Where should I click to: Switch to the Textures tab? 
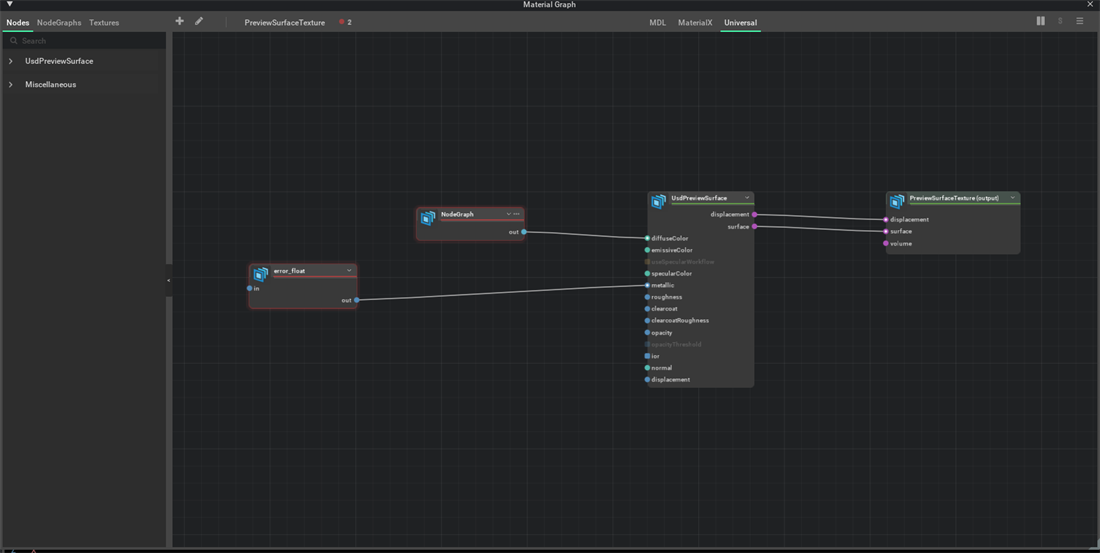(x=104, y=22)
